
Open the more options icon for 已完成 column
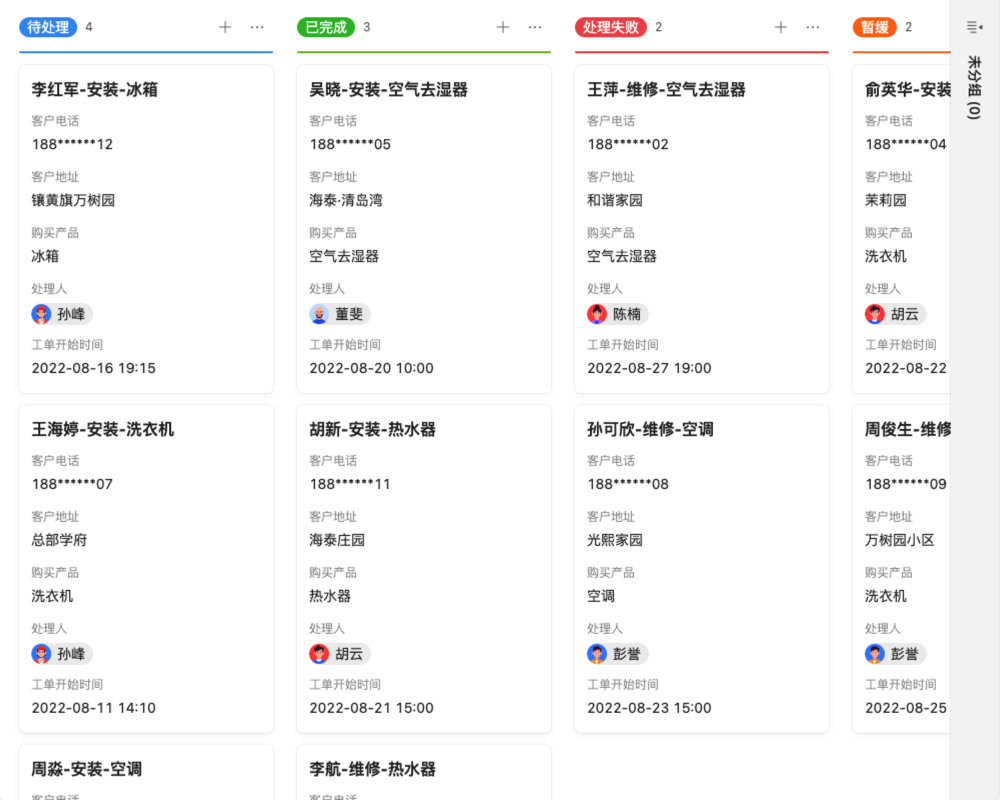pos(535,27)
